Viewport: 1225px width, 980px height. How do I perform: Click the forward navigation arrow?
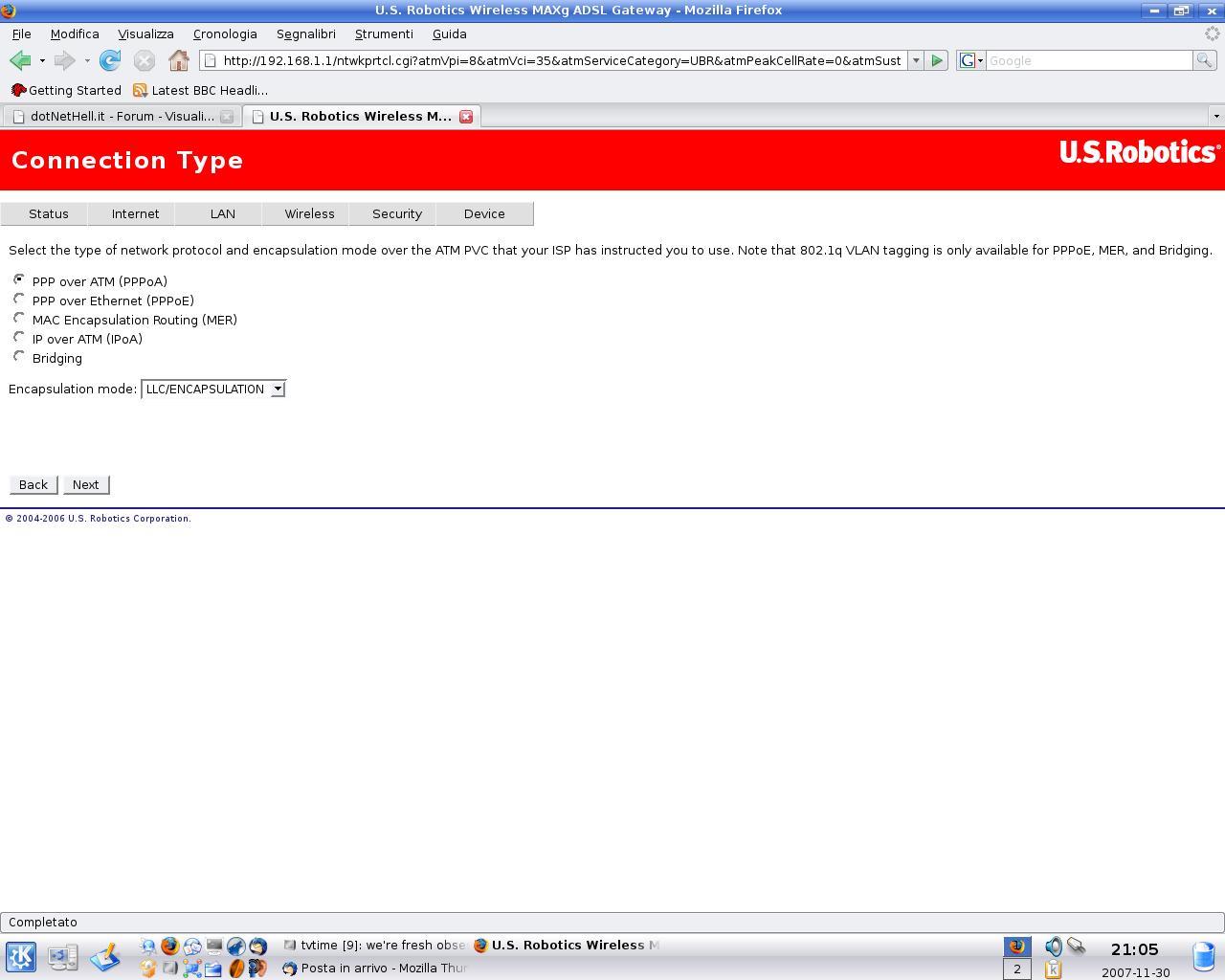coord(64,60)
